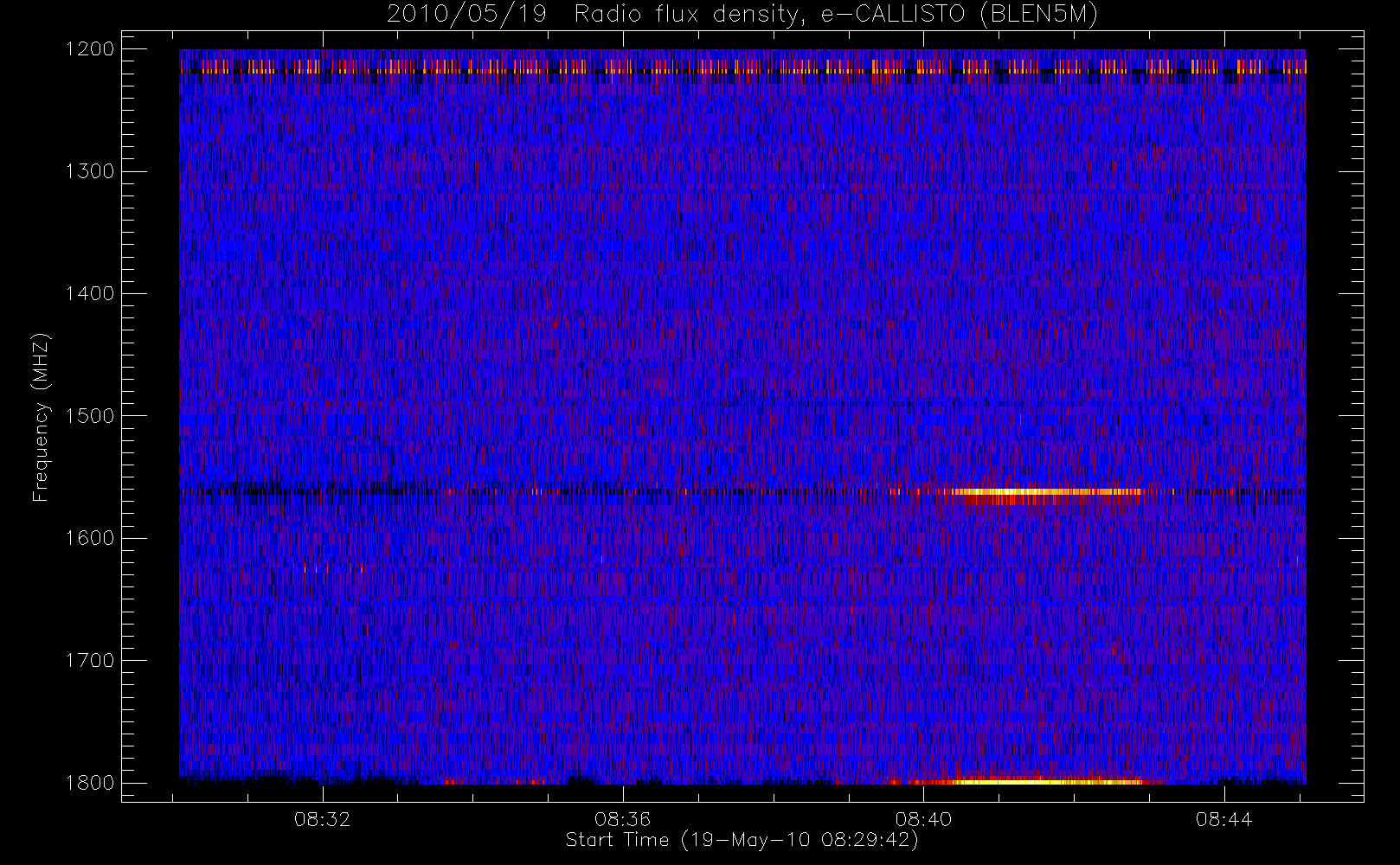Screen dimensions: 1400x865
Task: Click the plot title '2010/05/19 Radio flux density, e-CALLISTO (BLEN5M)'
Action: tap(742, 15)
